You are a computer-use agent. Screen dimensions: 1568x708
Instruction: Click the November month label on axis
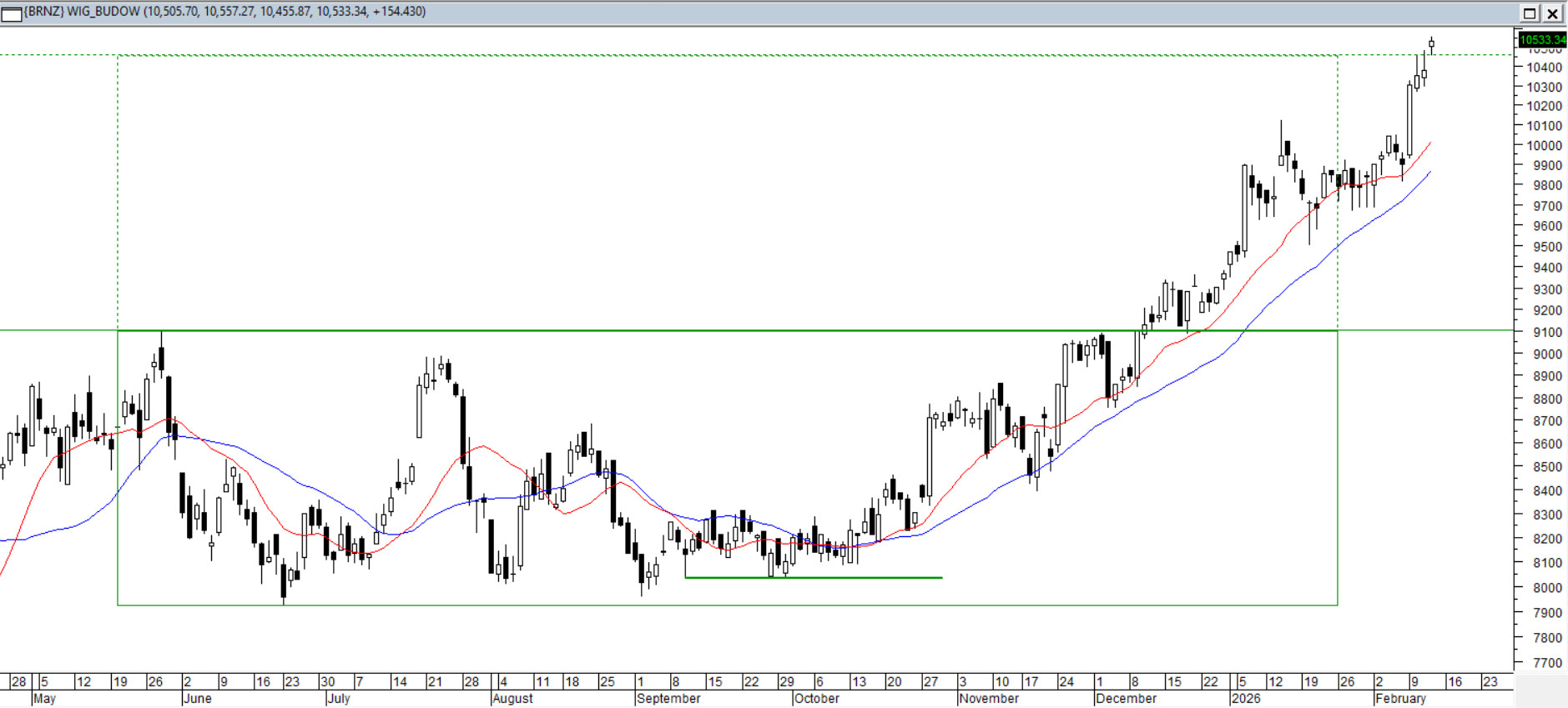coord(989,699)
